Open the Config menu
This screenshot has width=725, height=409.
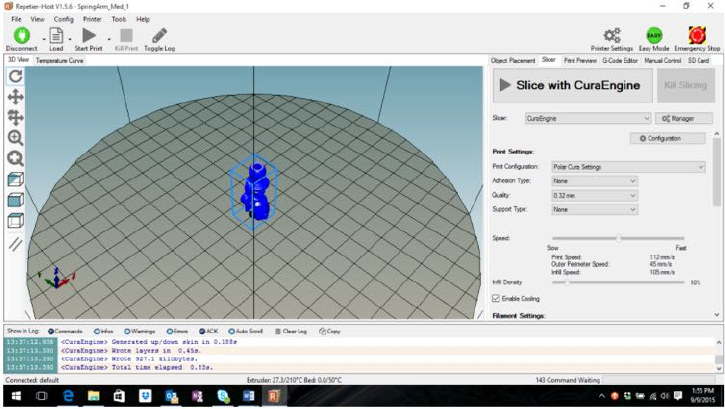pyautogui.click(x=63, y=19)
